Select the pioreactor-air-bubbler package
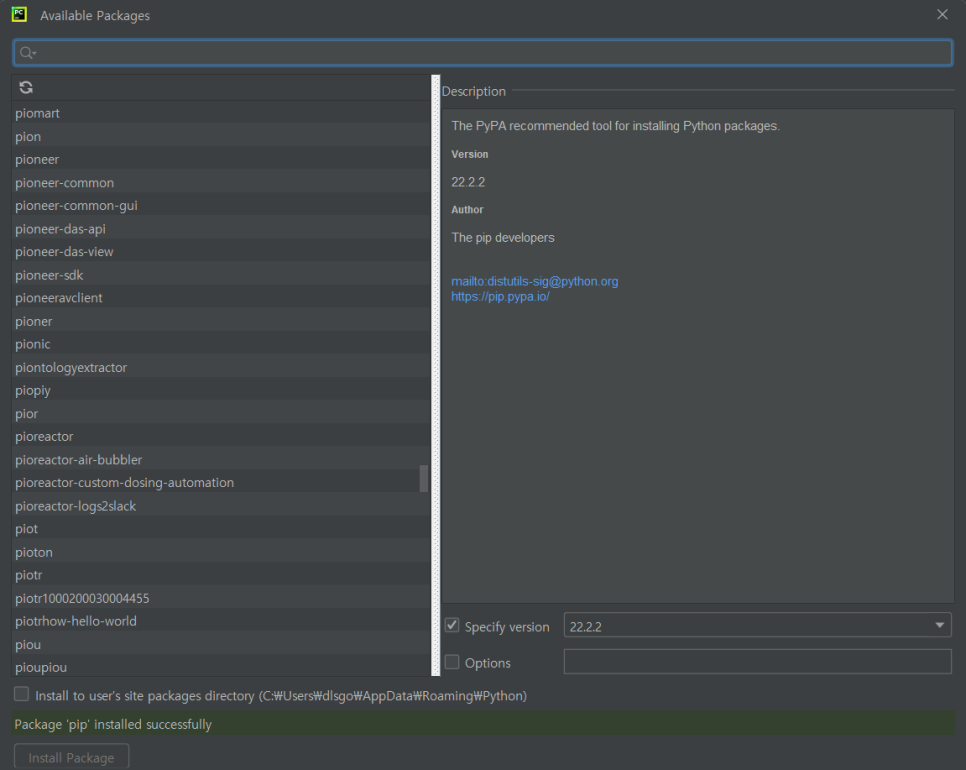Image resolution: width=966 pixels, height=770 pixels. click(x=221, y=460)
